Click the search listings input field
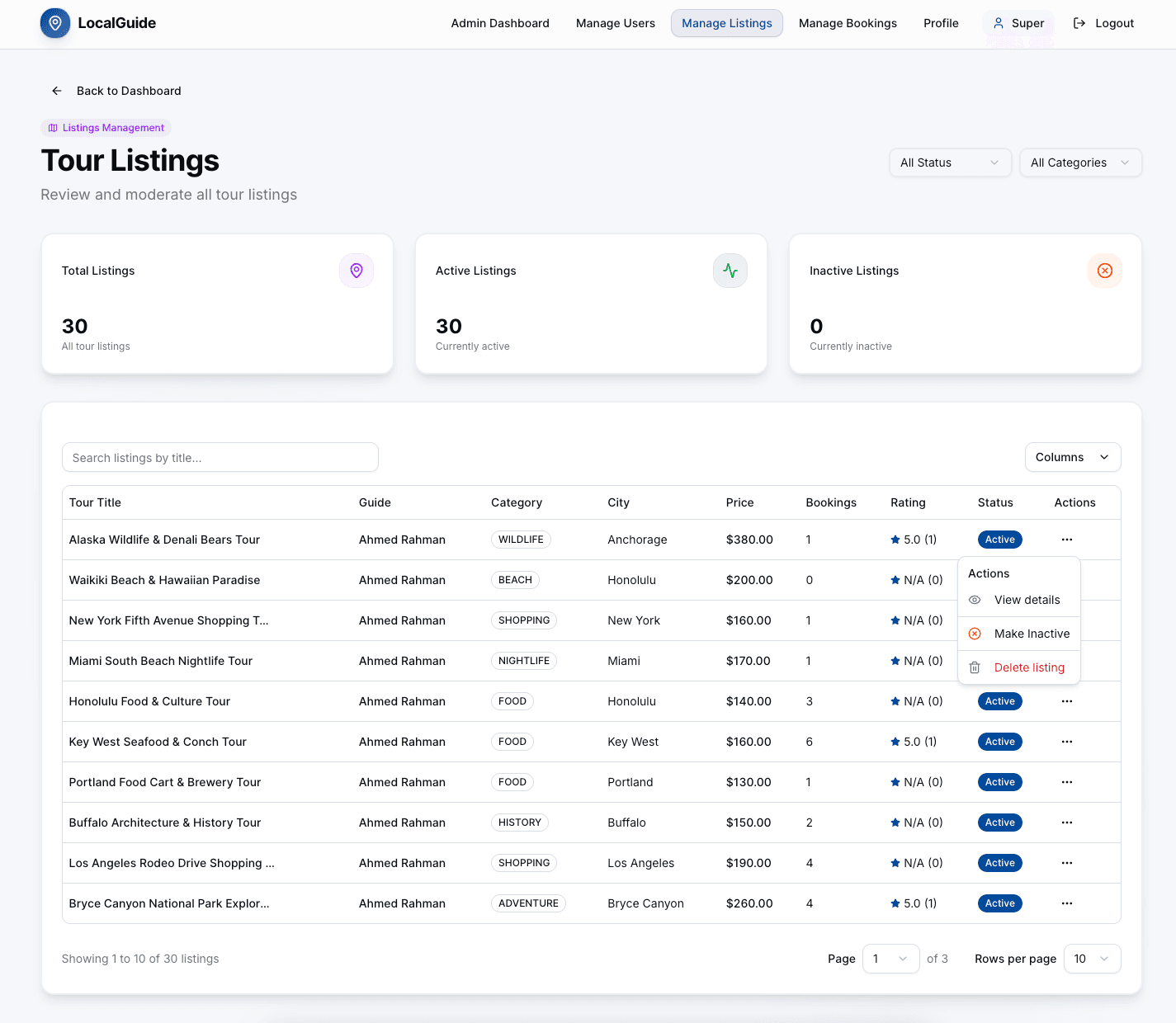1176x1023 pixels. [220, 457]
